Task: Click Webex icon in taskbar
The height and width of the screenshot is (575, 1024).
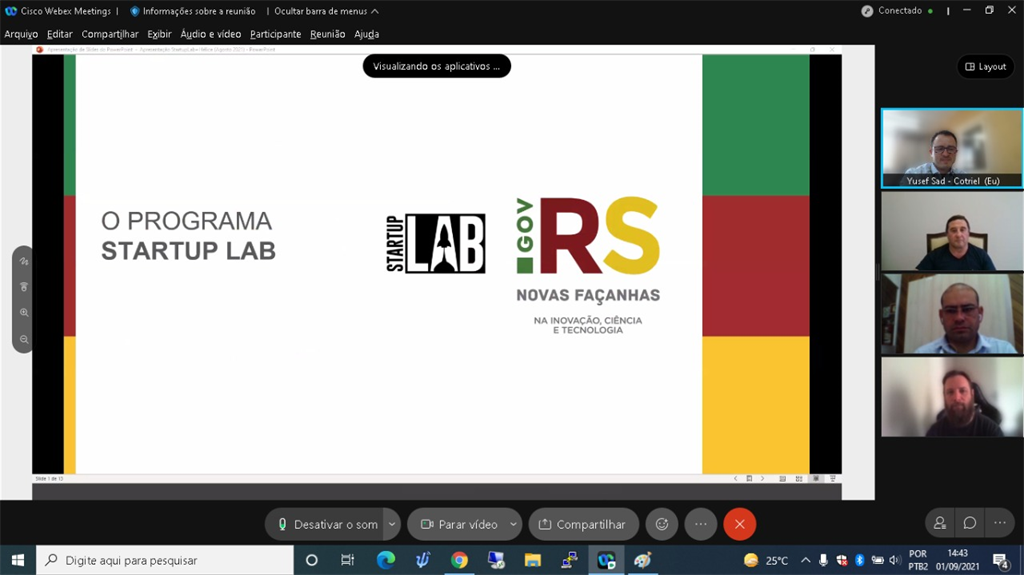Action: pos(606,560)
